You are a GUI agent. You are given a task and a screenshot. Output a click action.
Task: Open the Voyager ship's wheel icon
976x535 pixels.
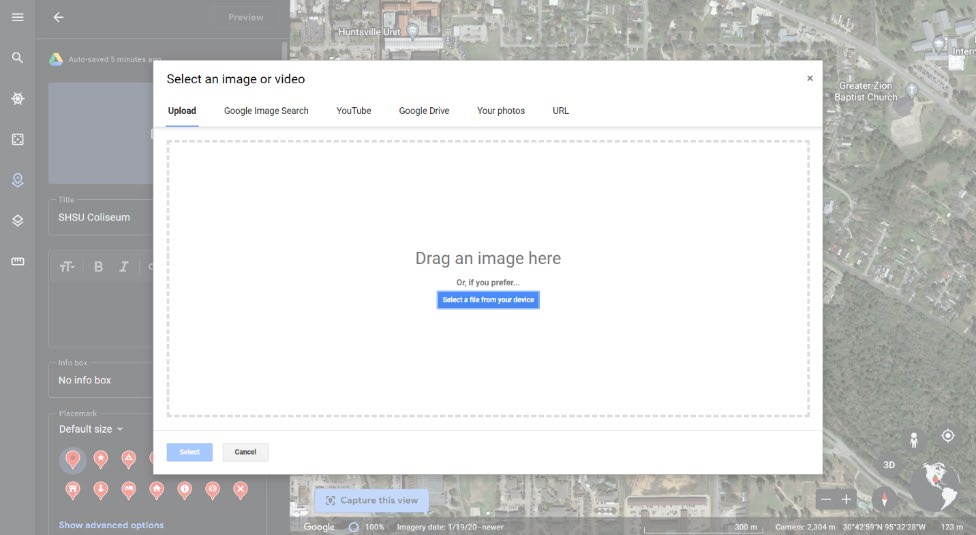[17, 99]
